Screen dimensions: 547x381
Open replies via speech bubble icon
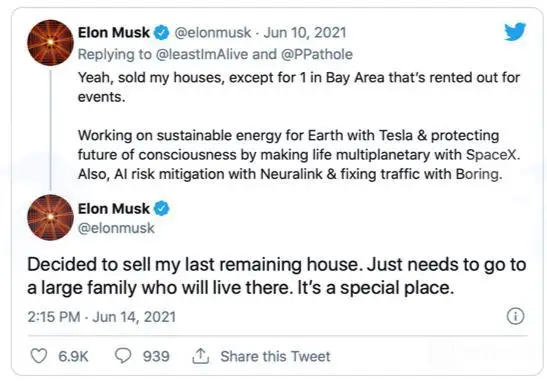tap(123, 356)
